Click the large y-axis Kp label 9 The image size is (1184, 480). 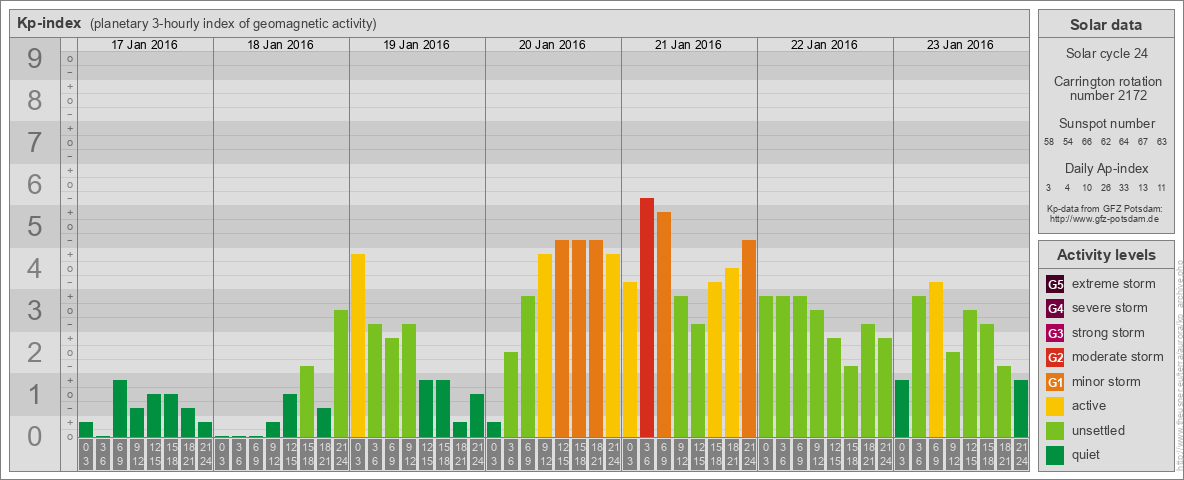(35, 59)
